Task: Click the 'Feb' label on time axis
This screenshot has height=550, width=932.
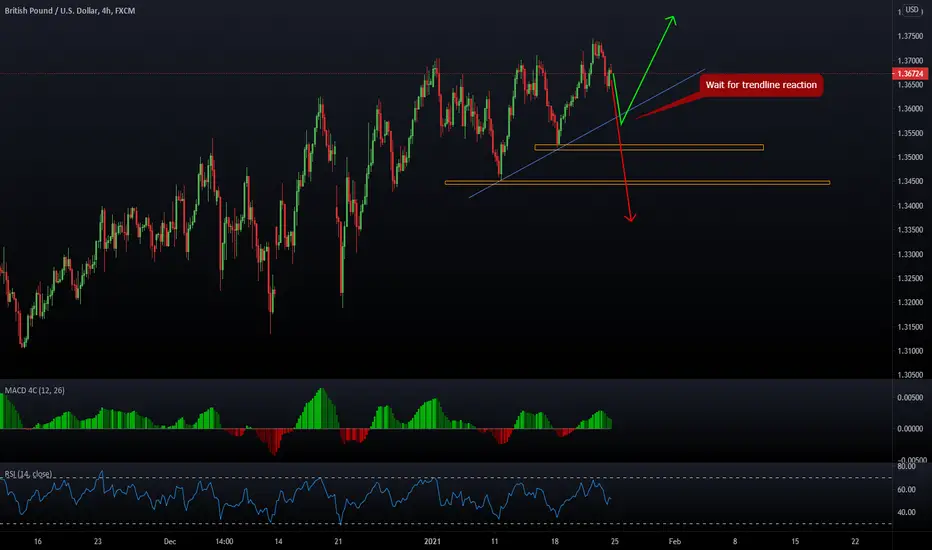Action: pos(675,542)
